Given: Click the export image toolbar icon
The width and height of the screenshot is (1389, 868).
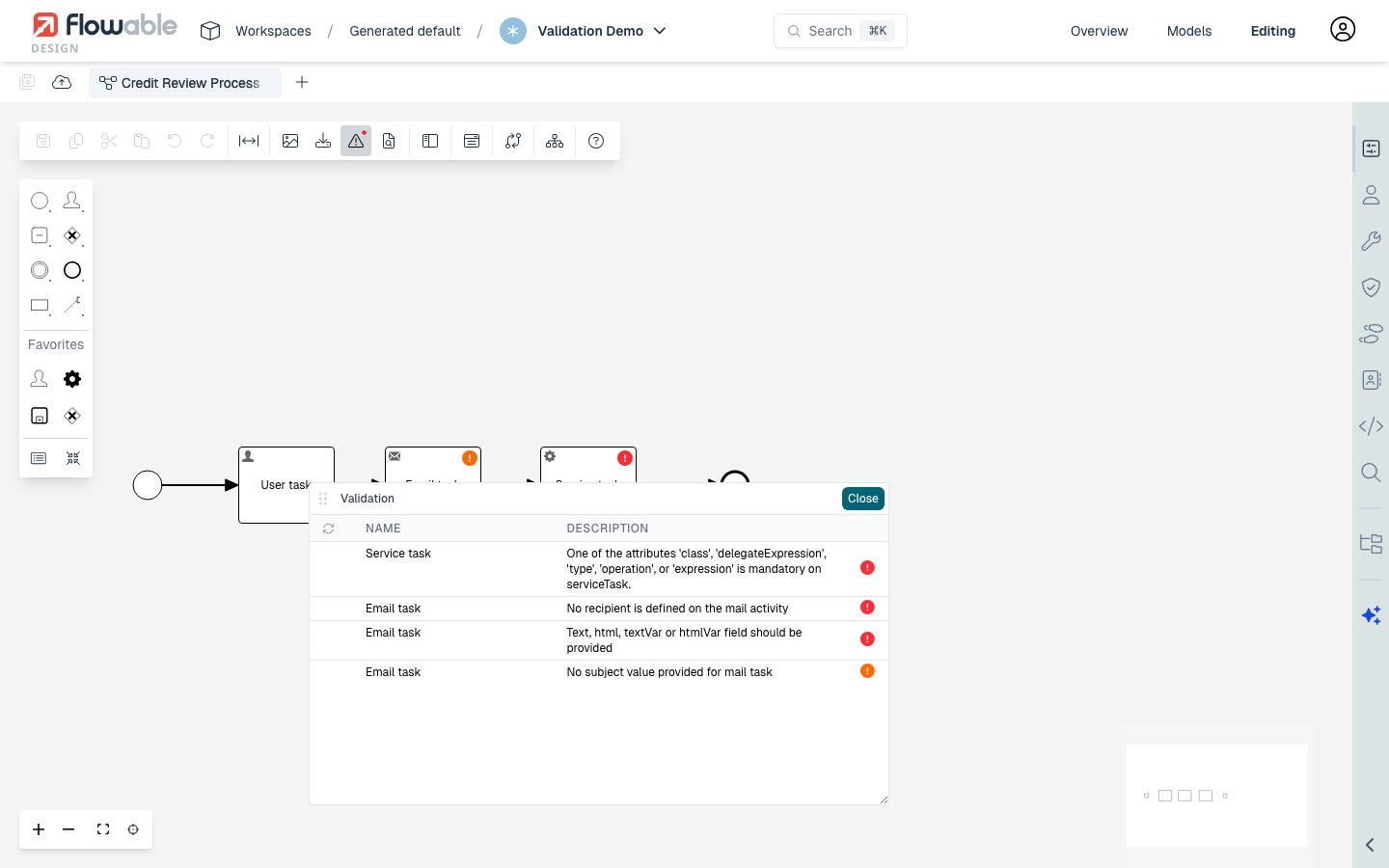Looking at the screenshot, I should [290, 141].
